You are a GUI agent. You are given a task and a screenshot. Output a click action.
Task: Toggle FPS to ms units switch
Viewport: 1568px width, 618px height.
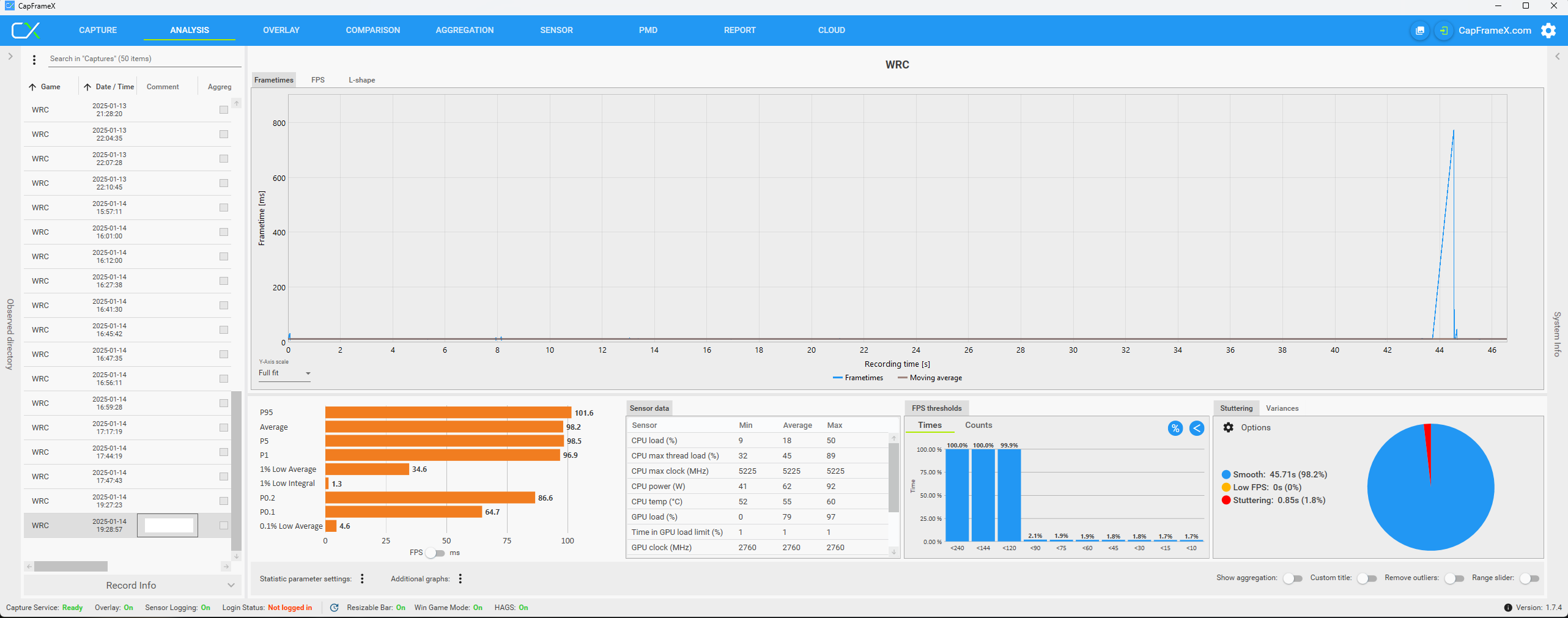tap(435, 553)
